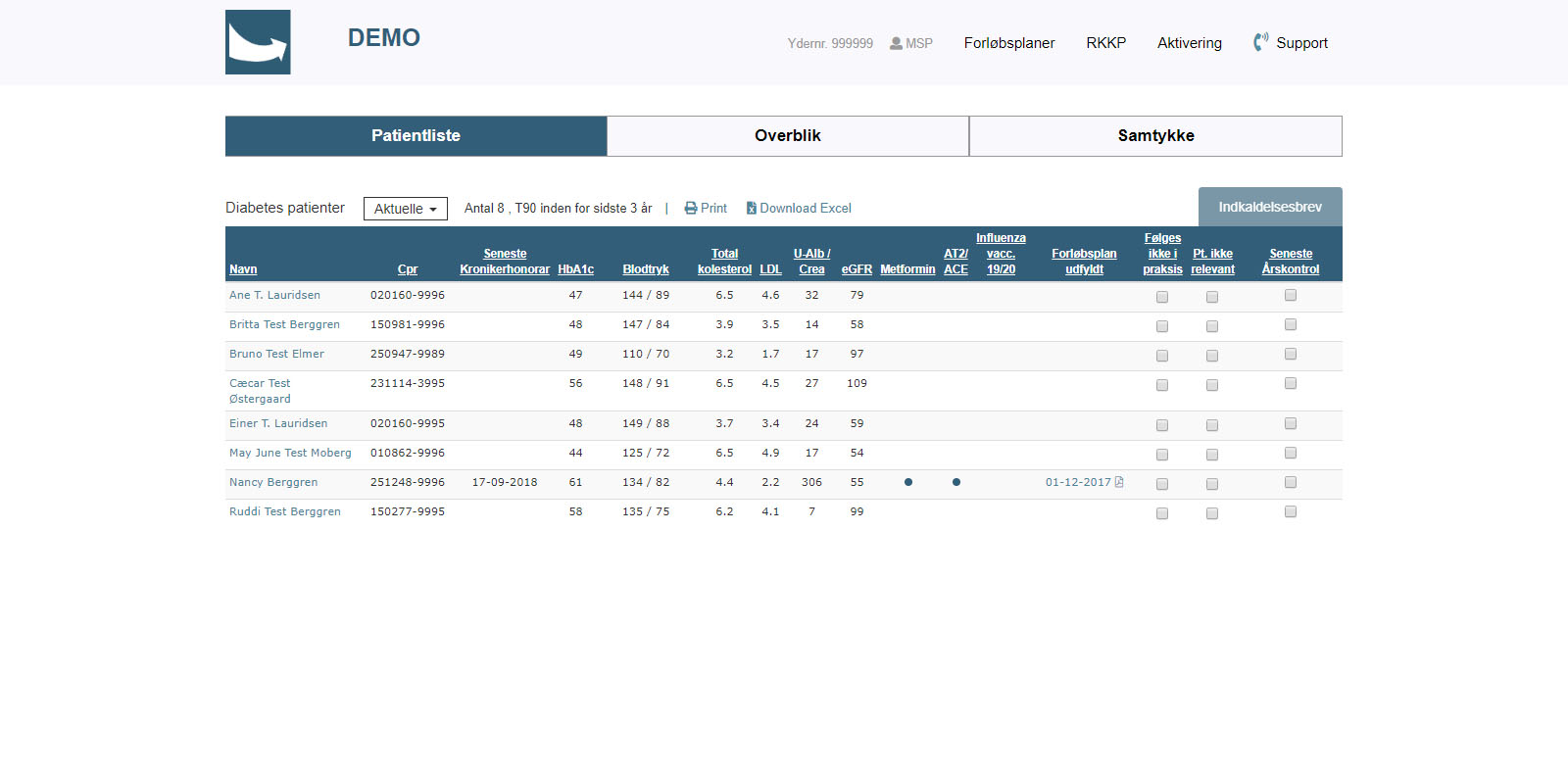1568x773 pixels.
Task: Sort table by eGFR column
Action: (x=857, y=269)
